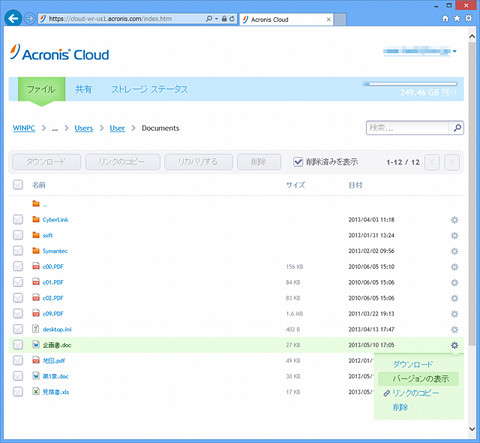The image size is (480, 443).
Task: Close the Acronis Cloud browser tab
Action: (328, 20)
